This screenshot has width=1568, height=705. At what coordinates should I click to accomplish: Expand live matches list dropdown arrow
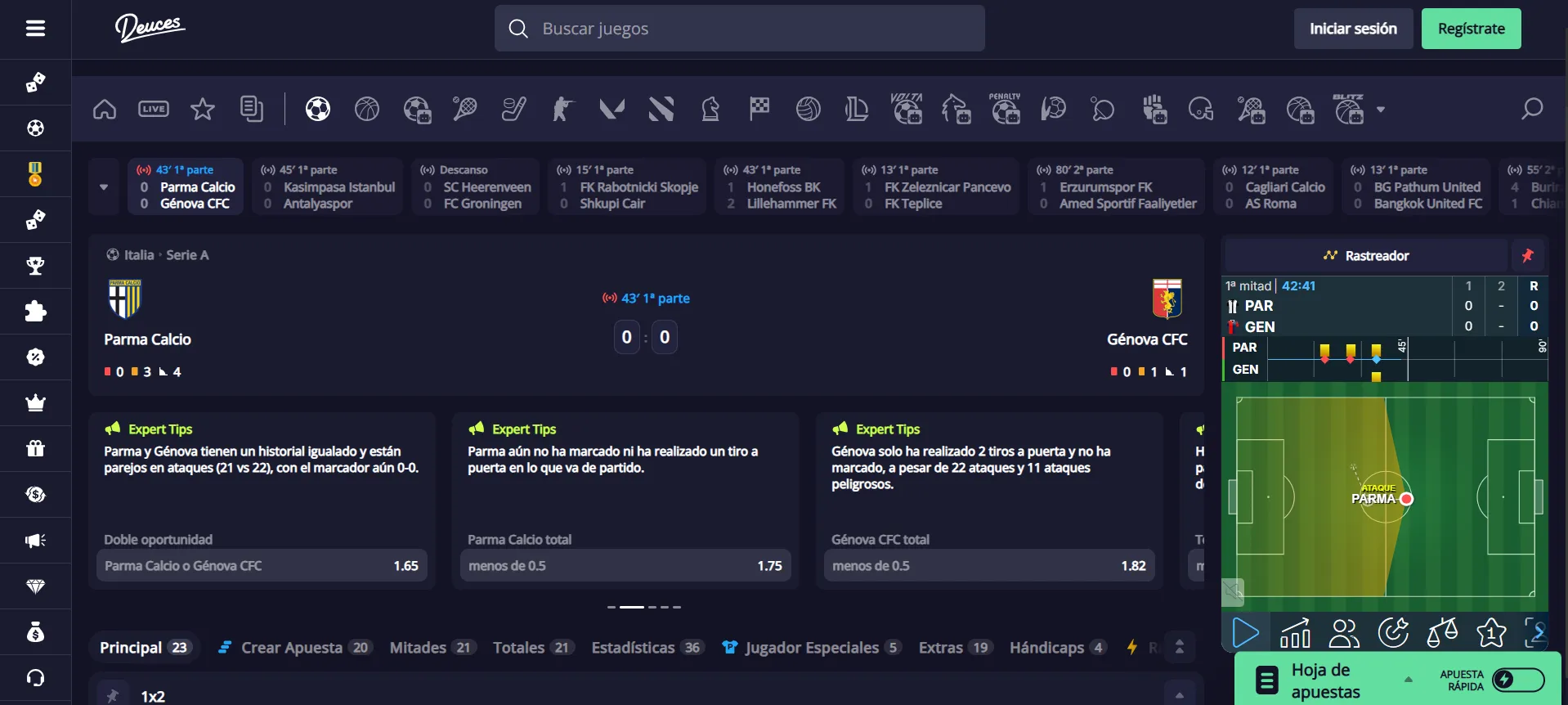(x=104, y=186)
